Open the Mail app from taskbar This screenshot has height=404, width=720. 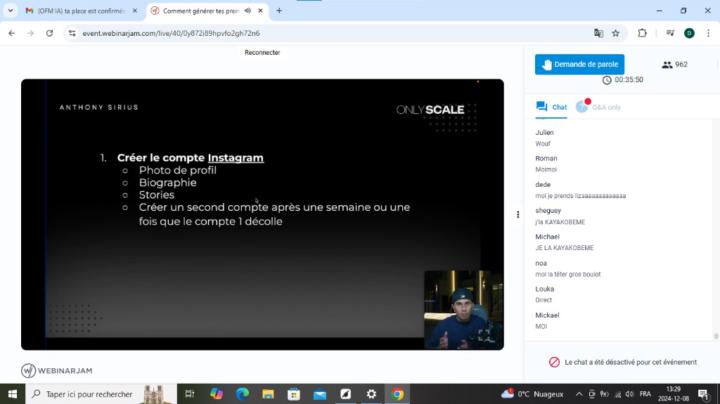click(x=320, y=394)
